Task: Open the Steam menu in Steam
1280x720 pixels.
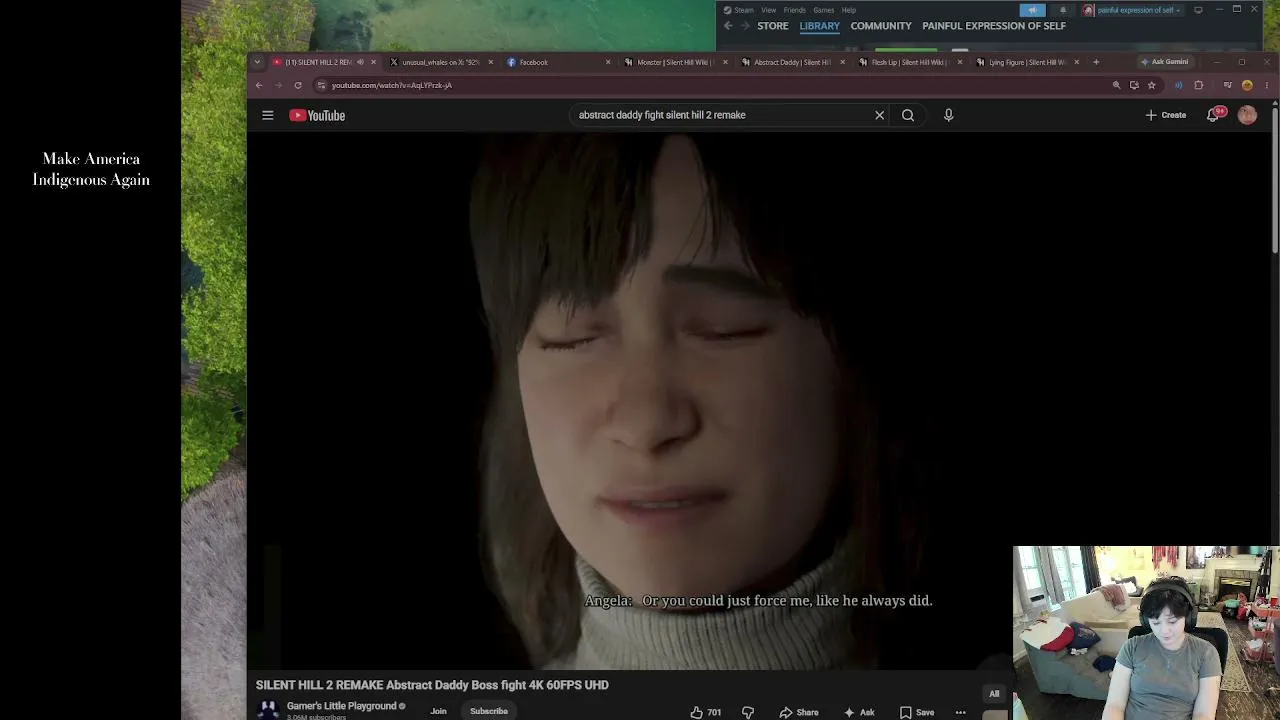Action: coord(739,10)
